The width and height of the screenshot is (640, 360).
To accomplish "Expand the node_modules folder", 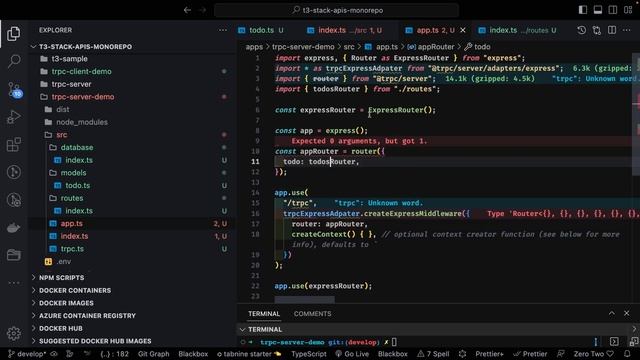I will 82,122.
